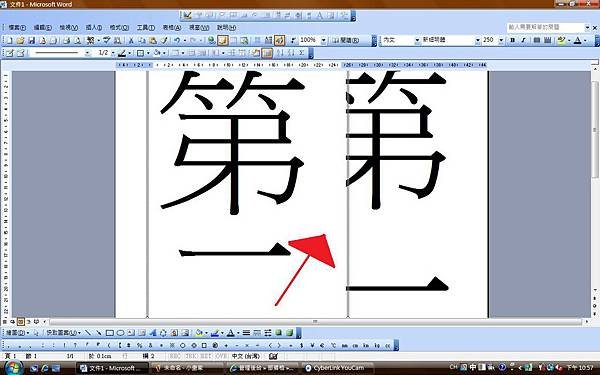Open the font color dropdown arrow in the formatting toolbar
This screenshot has height=375, width=600.
pyautogui.click(x=585, y=40)
